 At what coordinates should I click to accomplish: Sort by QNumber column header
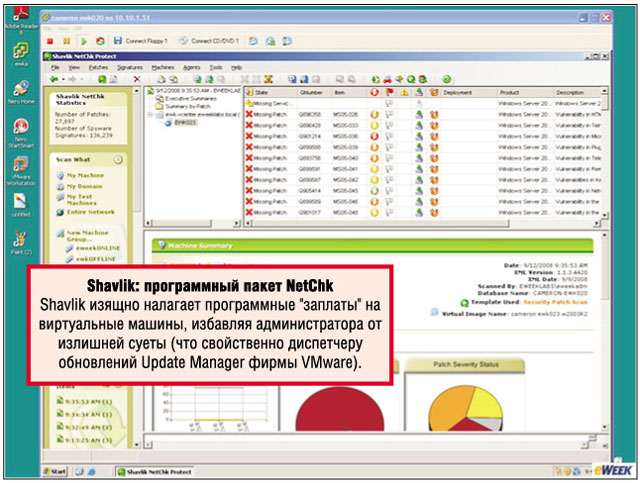[x=313, y=93]
